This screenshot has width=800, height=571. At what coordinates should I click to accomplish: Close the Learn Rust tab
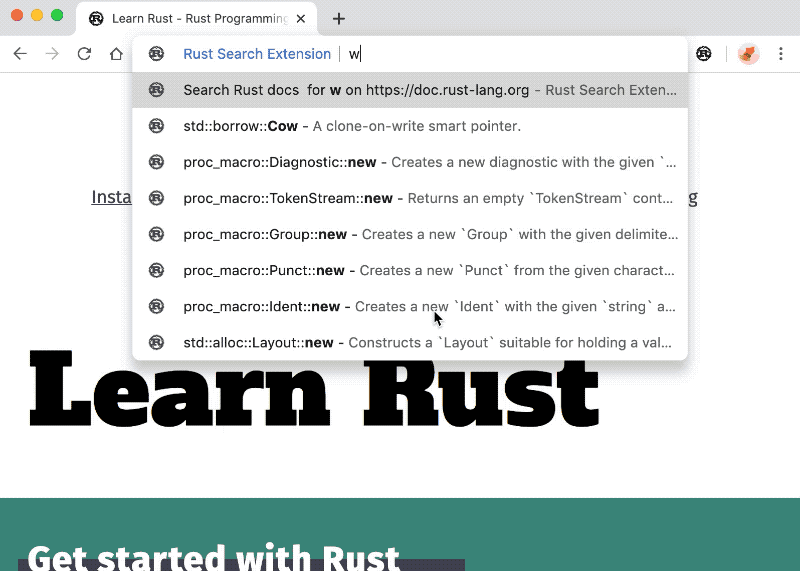coord(301,19)
